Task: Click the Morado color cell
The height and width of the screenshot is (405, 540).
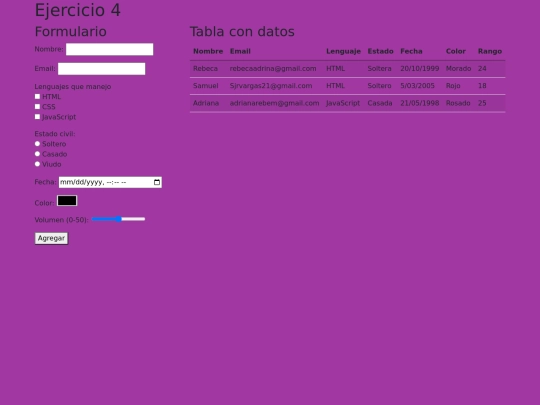Action: point(458,69)
